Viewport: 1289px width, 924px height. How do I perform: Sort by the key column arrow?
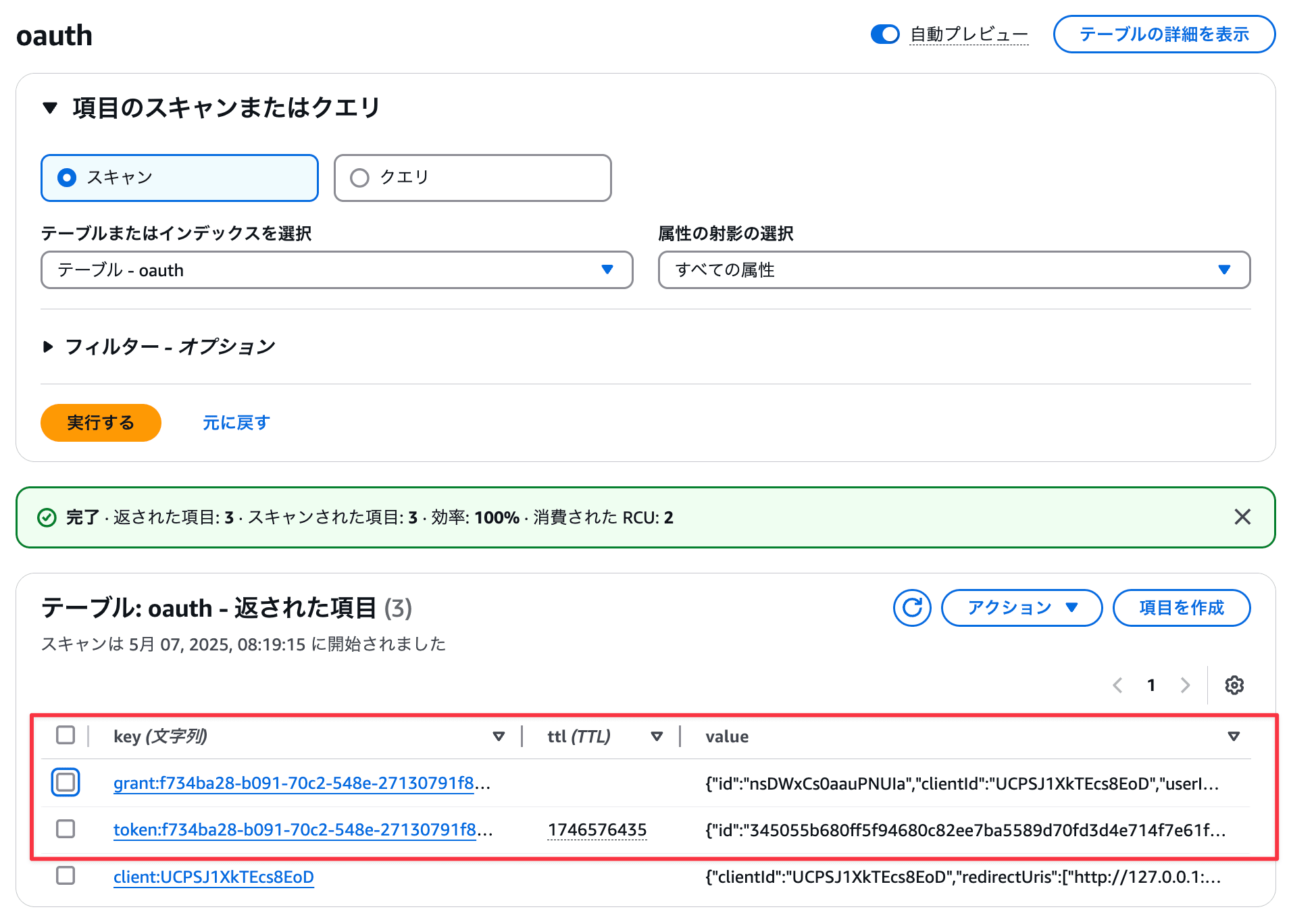click(x=499, y=736)
